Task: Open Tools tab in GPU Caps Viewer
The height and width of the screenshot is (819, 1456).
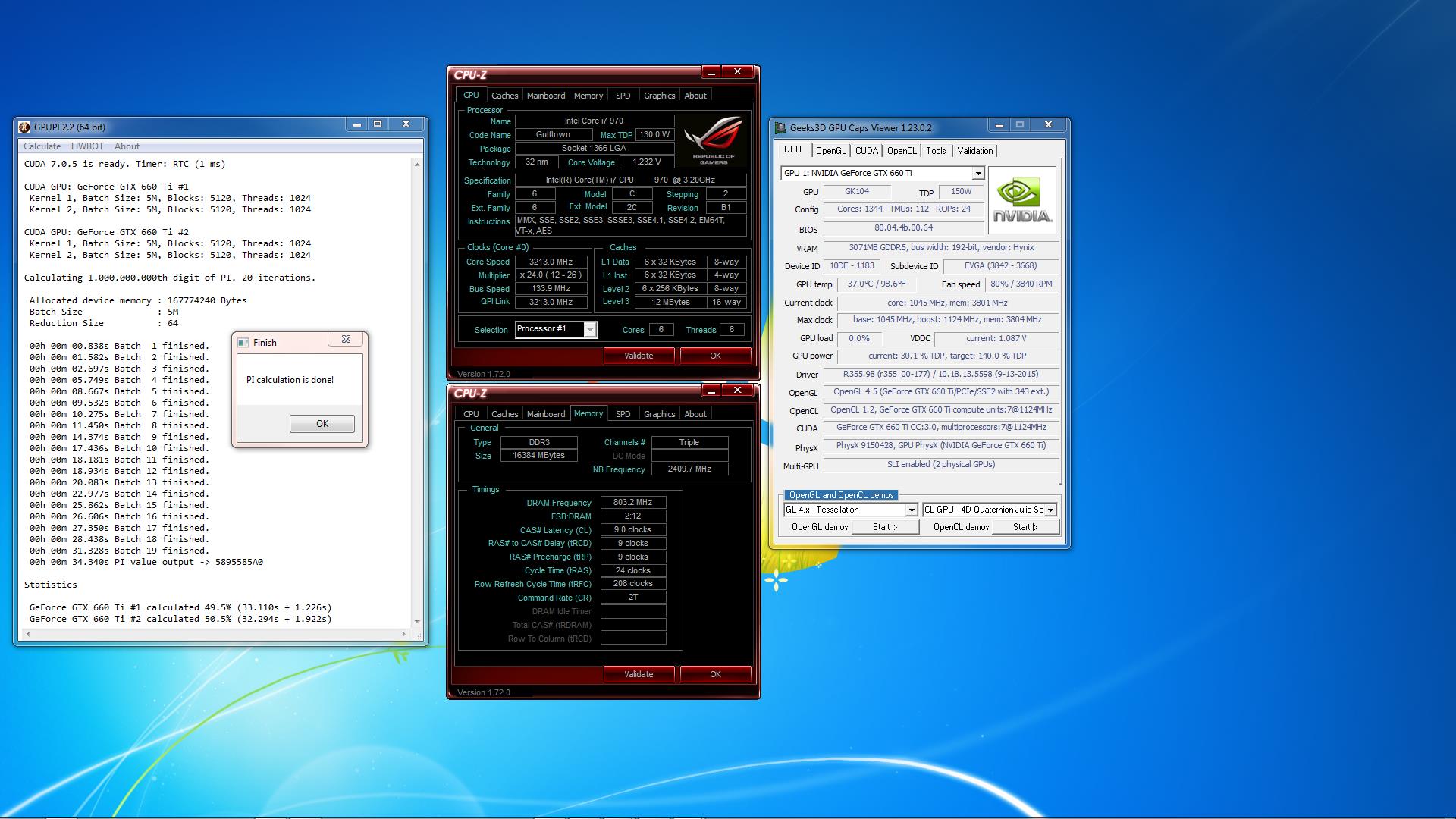Action: (x=936, y=151)
